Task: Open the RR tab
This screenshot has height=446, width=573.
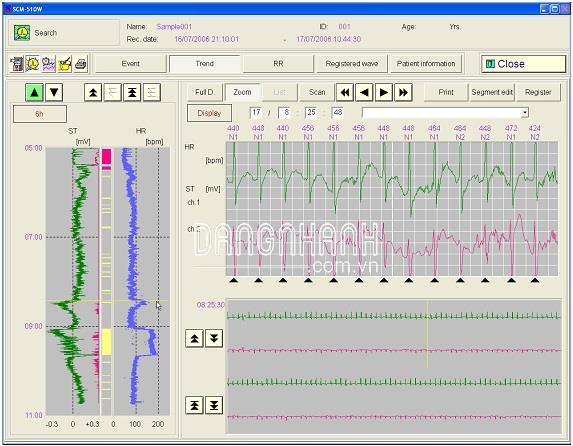Action: (x=278, y=64)
